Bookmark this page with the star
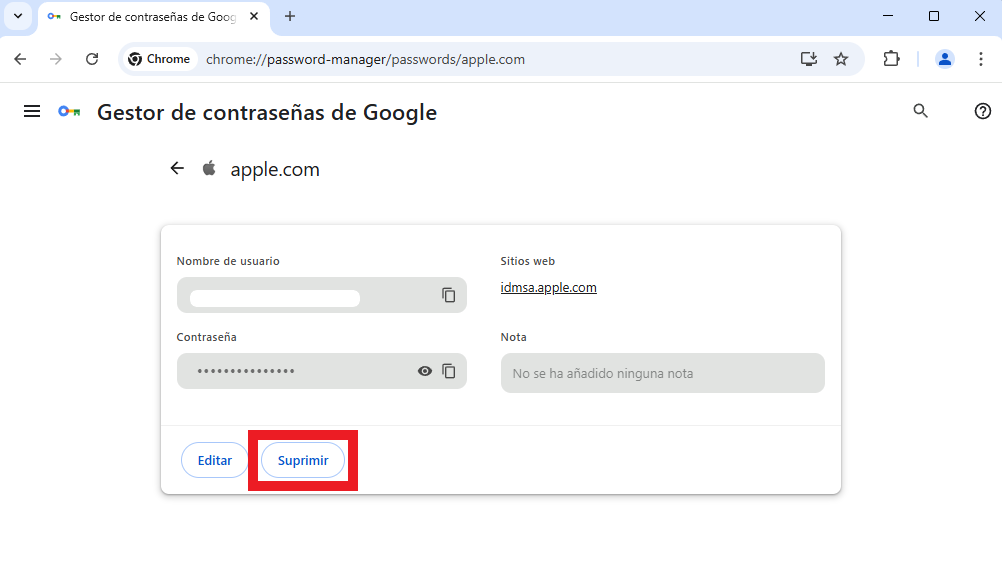The image size is (1002, 582). click(841, 59)
